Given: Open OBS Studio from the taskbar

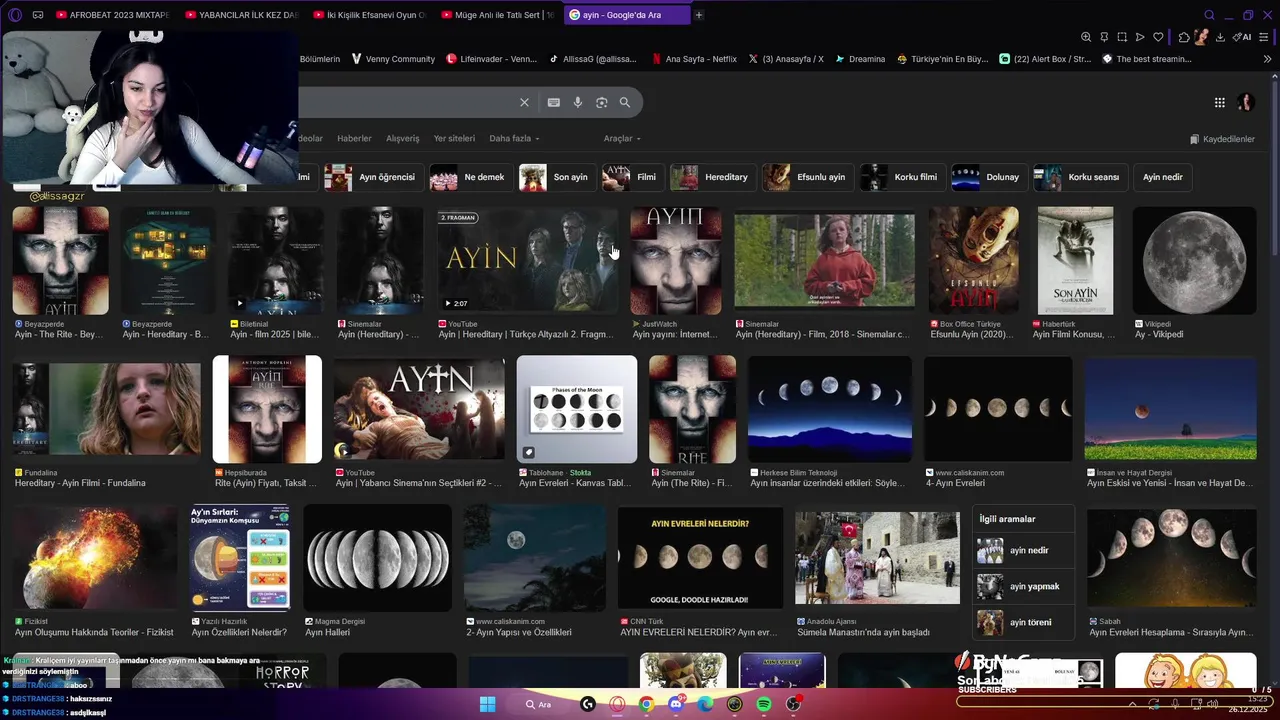Looking at the screenshot, I should (793, 704).
